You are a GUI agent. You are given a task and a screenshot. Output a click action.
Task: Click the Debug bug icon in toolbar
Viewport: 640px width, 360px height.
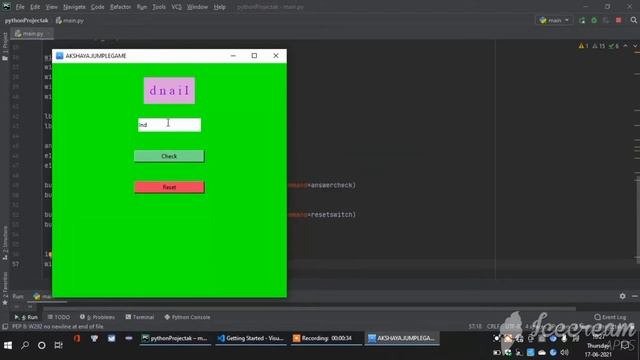pyautogui.click(x=594, y=20)
